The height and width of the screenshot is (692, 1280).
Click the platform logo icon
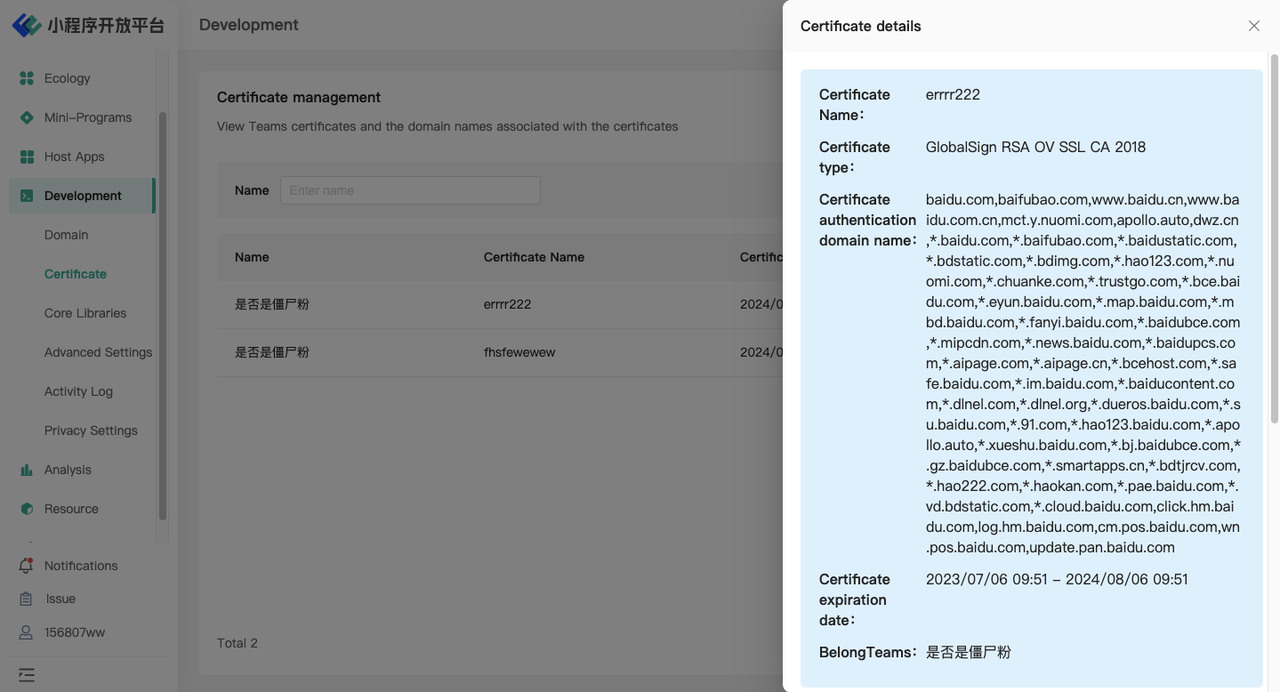tap(27, 25)
